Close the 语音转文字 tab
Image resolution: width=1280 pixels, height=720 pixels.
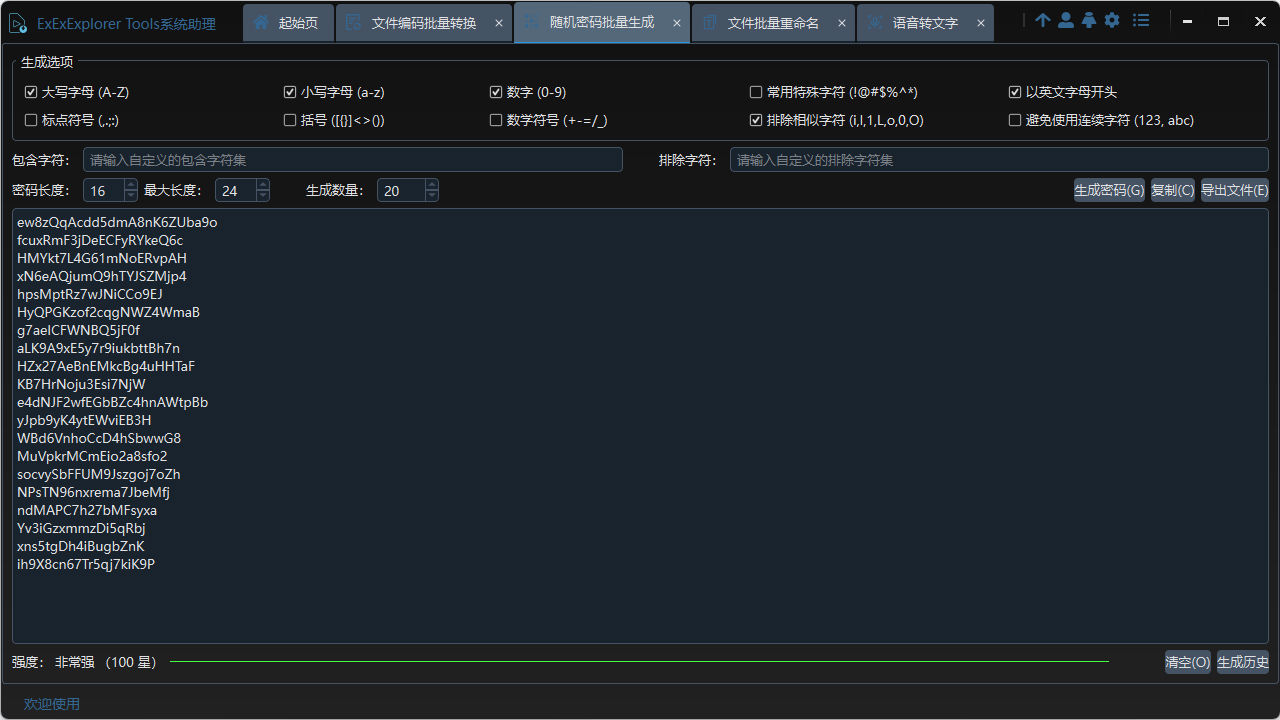coord(981,23)
